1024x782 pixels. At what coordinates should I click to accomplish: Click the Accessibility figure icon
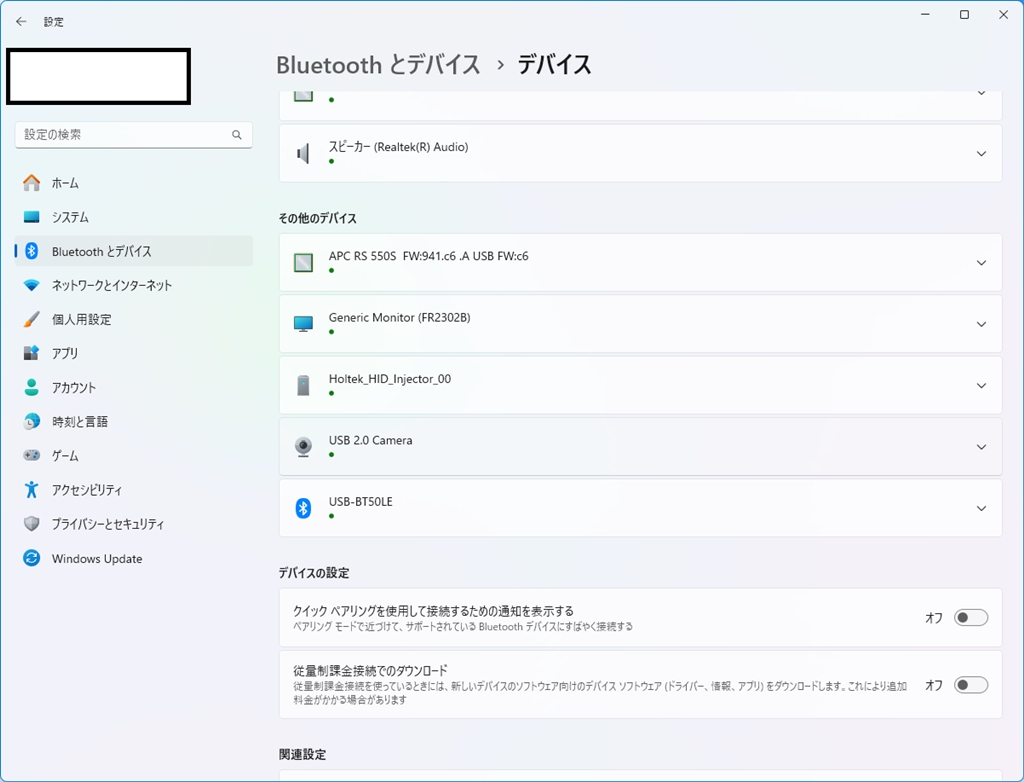31,489
